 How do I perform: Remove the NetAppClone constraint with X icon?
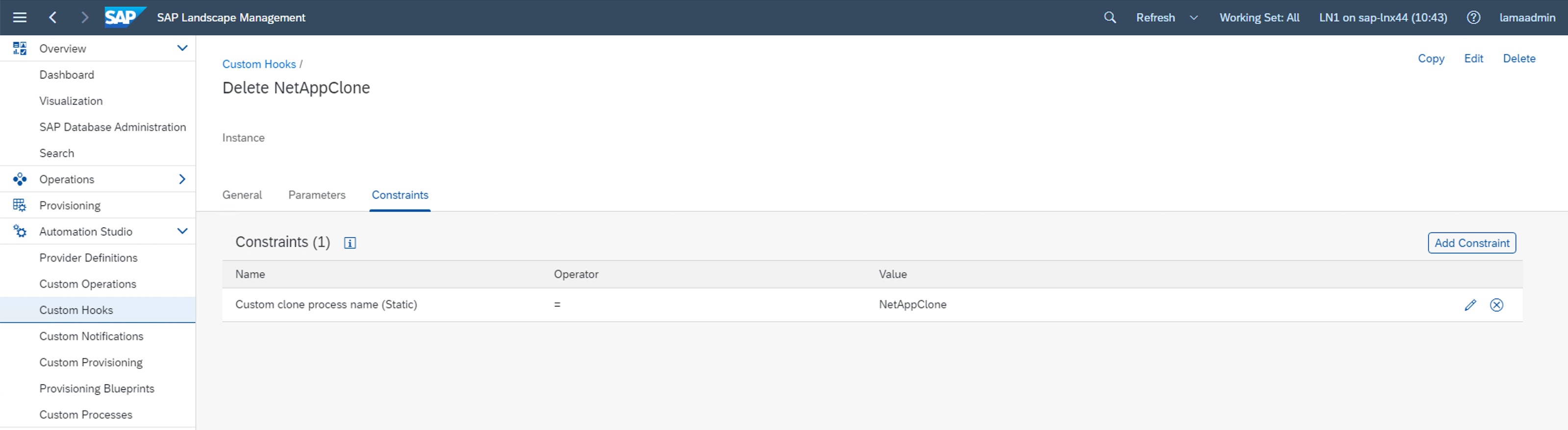click(x=1496, y=305)
